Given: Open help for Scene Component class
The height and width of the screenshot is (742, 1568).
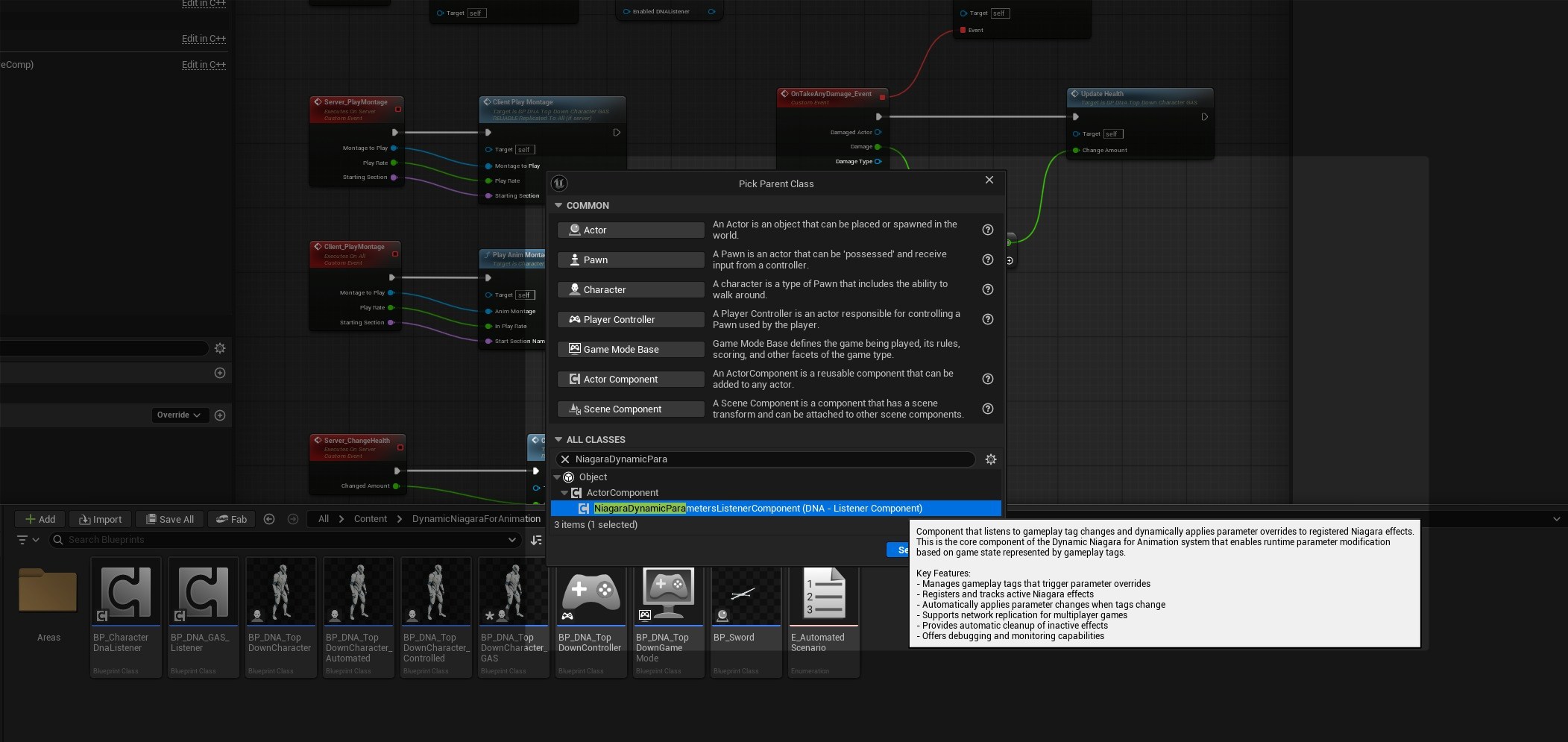Looking at the screenshot, I should 987,409.
